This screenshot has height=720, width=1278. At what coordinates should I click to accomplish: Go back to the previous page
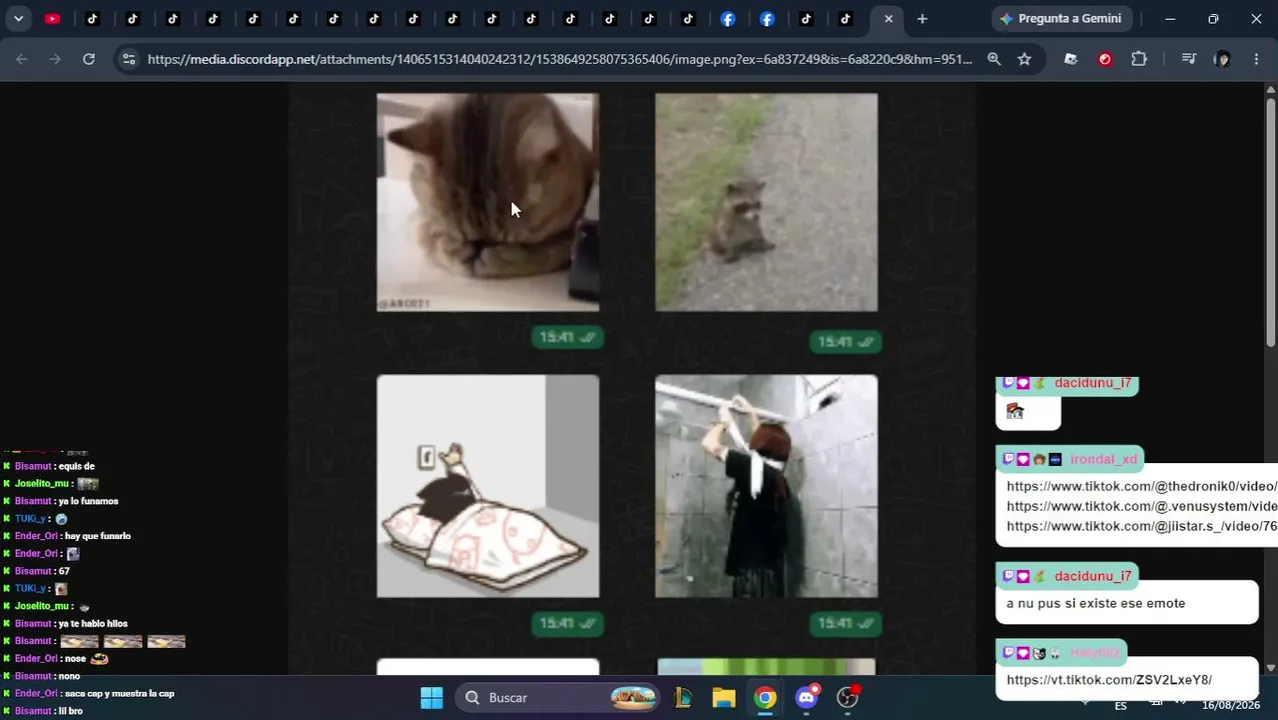tap(22, 59)
